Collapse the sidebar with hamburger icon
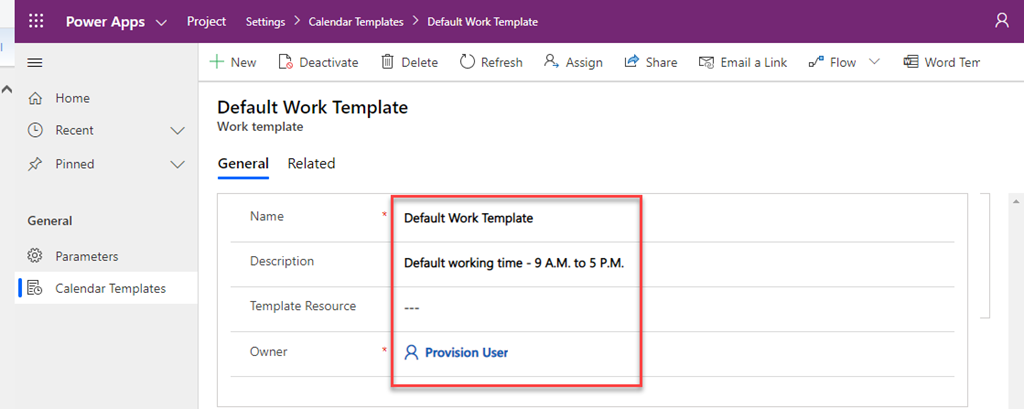Viewport: 1024px width, 409px height. [35, 62]
